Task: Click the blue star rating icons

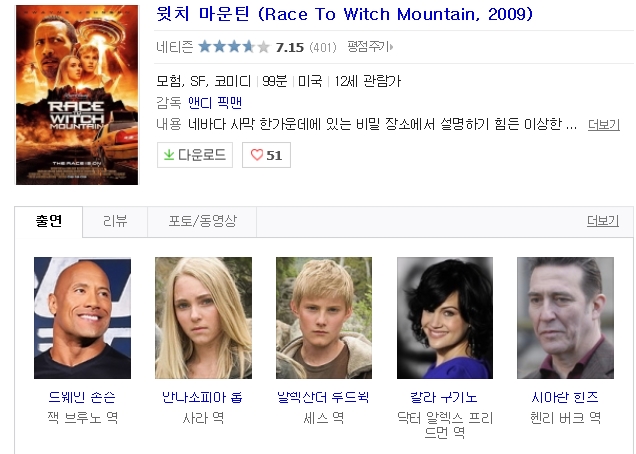Action: click(234, 47)
